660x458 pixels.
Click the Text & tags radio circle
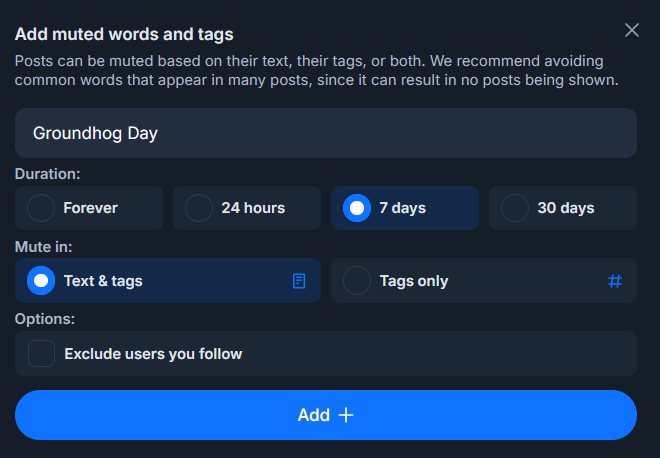pyautogui.click(x=41, y=281)
